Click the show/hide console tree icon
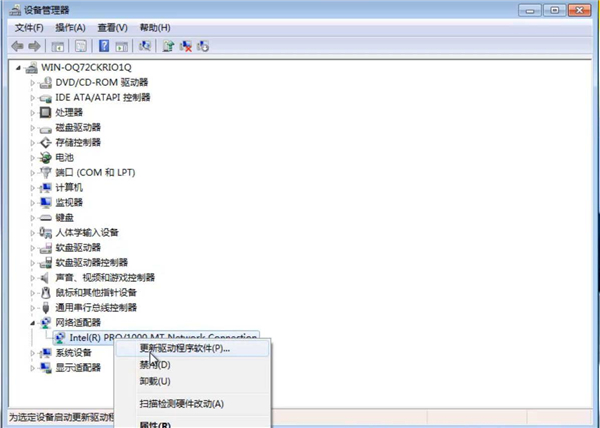Screen dimensions: 600x428 [x=58, y=46]
